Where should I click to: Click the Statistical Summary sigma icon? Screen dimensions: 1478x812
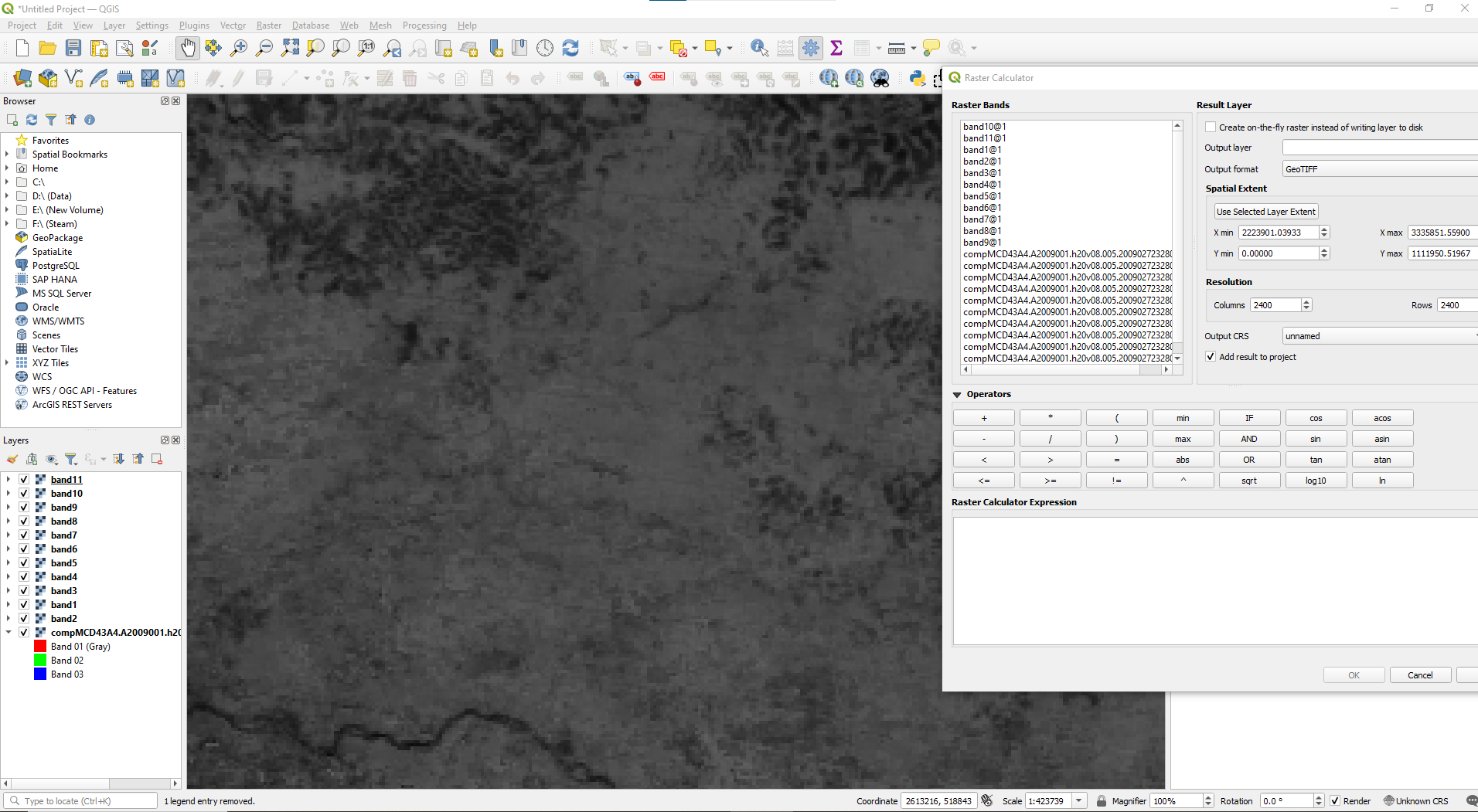tap(836, 48)
